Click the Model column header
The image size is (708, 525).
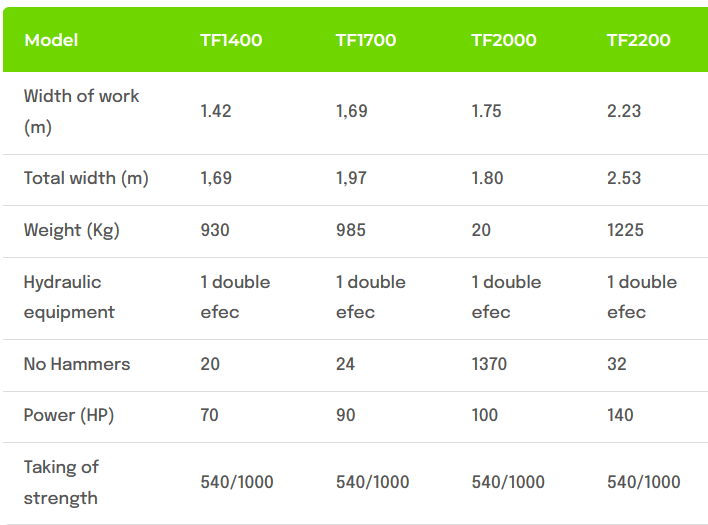[51, 41]
